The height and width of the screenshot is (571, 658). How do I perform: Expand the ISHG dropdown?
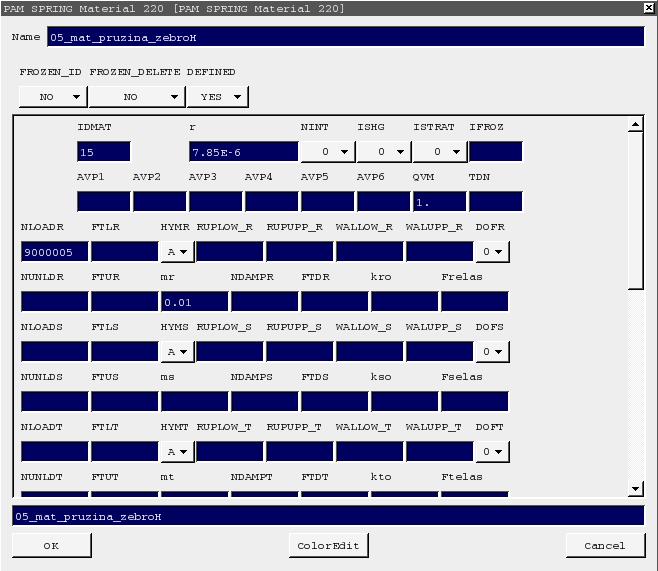(x=384, y=151)
